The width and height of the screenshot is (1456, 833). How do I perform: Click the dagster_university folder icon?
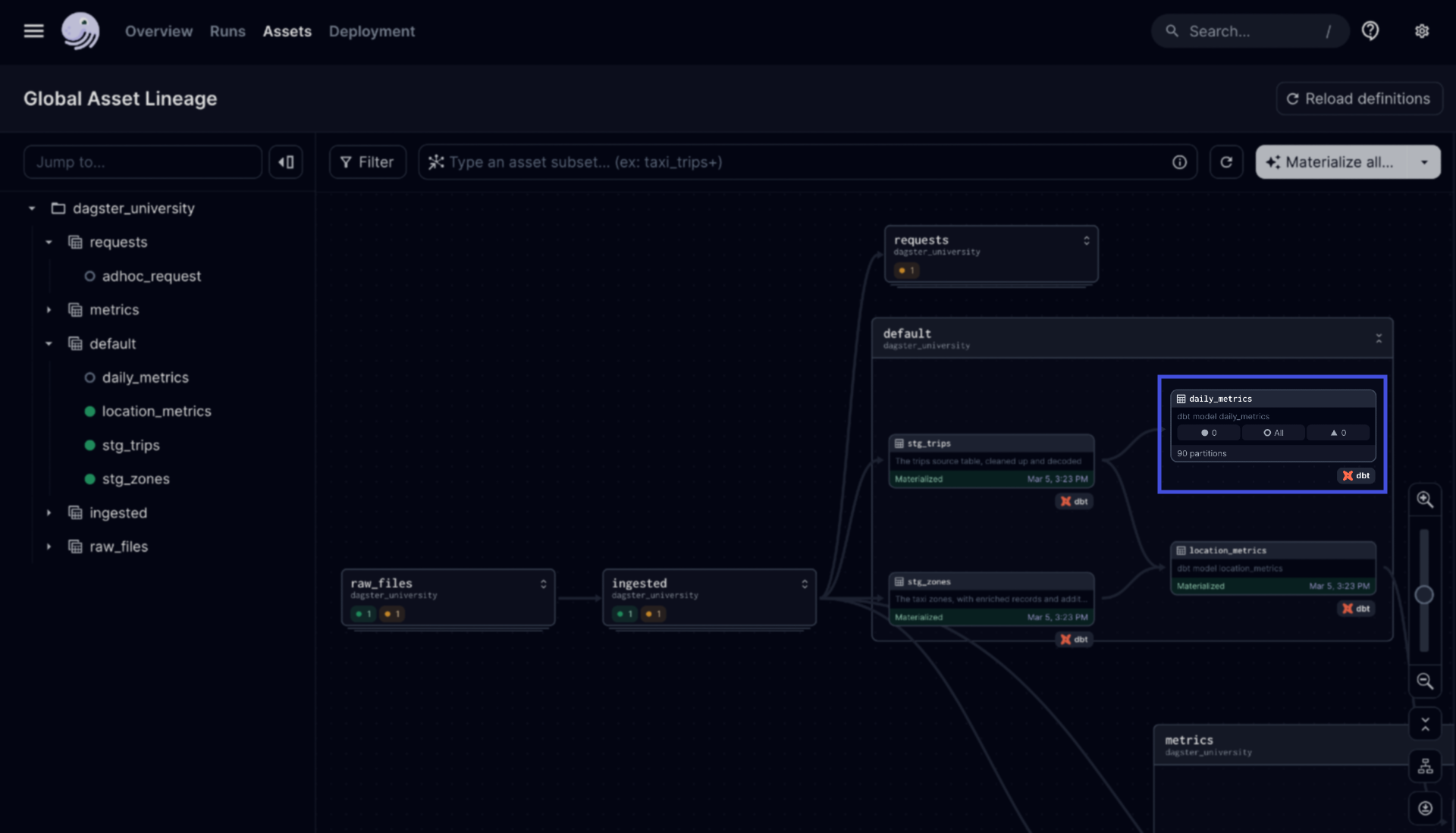[x=58, y=208]
